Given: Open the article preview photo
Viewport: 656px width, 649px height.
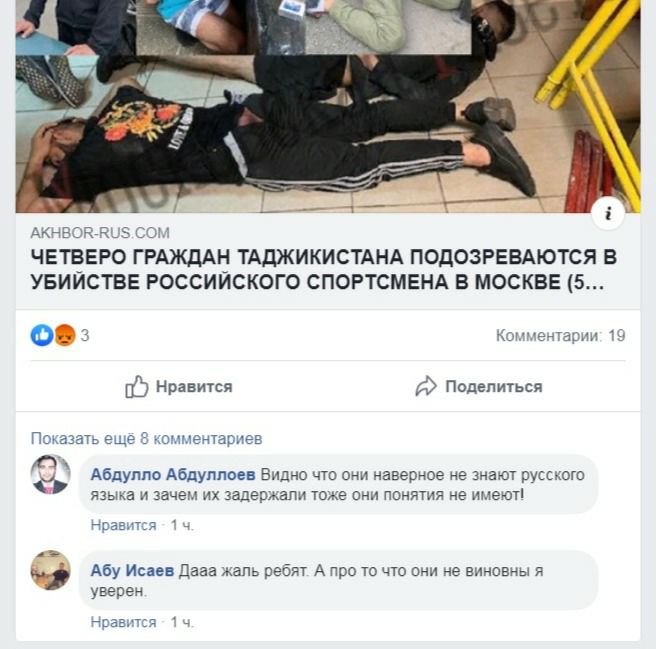Looking at the screenshot, I should (x=328, y=106).
